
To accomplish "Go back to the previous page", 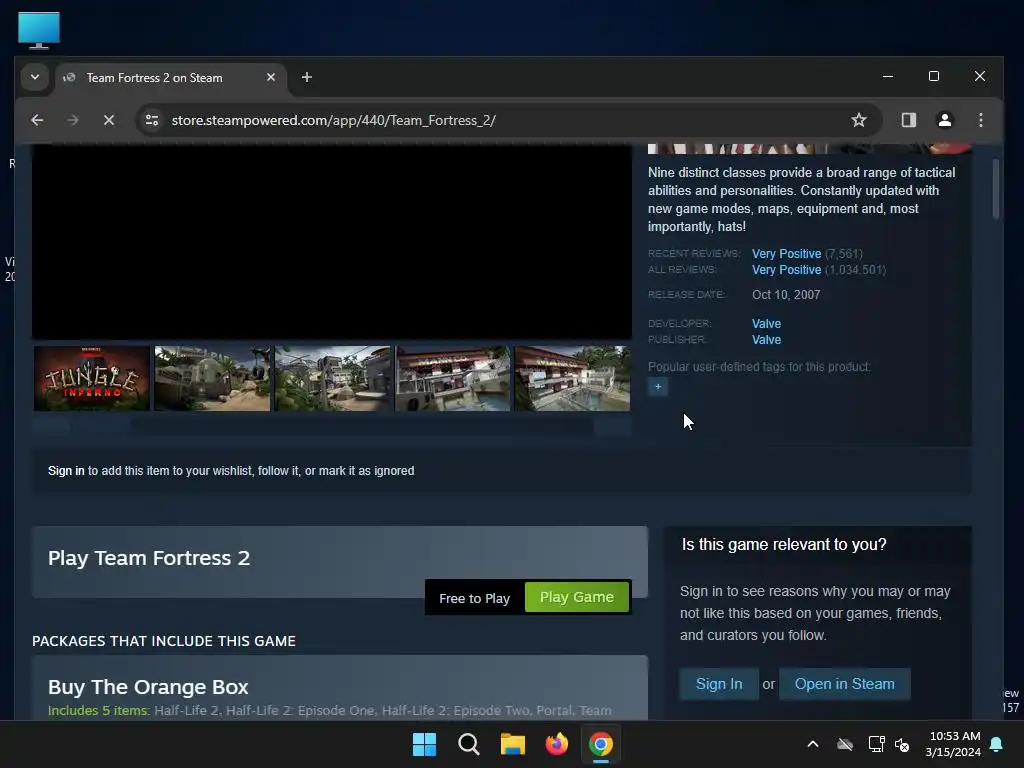I will pos(37,120).
